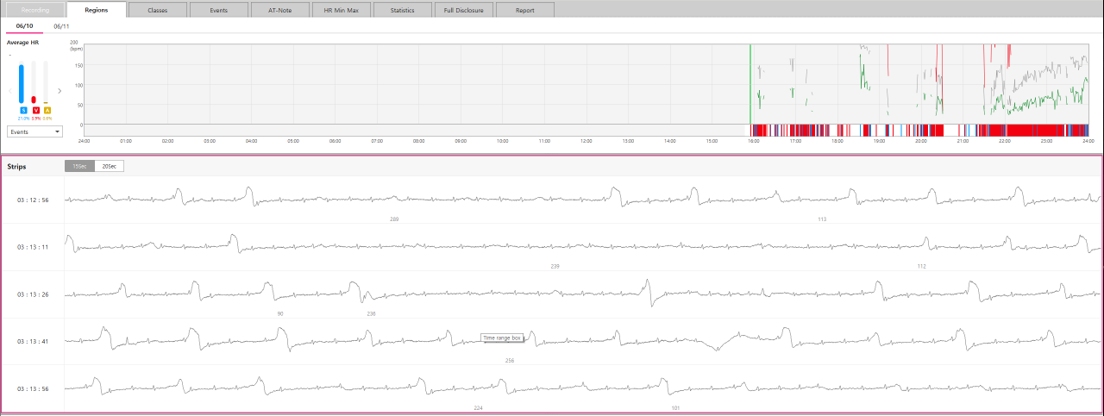Click the yellow A beat class icon
Viewport: 1104px width, 416px height.
[x=46, y=111]
